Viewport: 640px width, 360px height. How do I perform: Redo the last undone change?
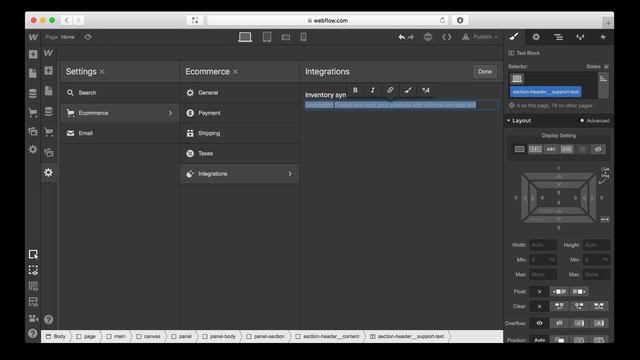pyautogui.click(x=411, y=37)
